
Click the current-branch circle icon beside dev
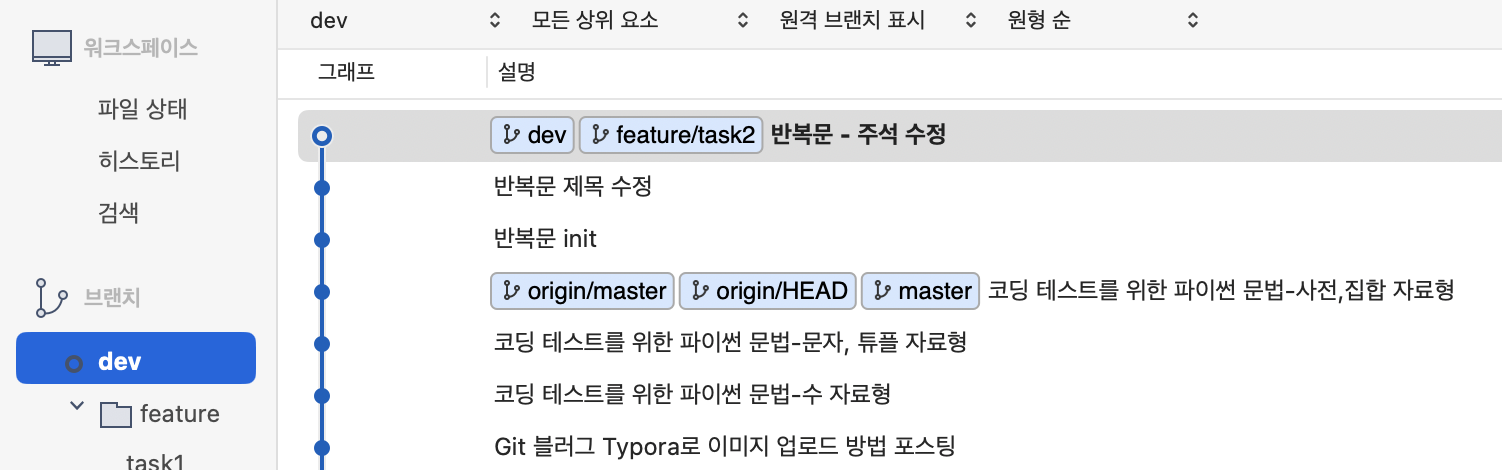74,363
